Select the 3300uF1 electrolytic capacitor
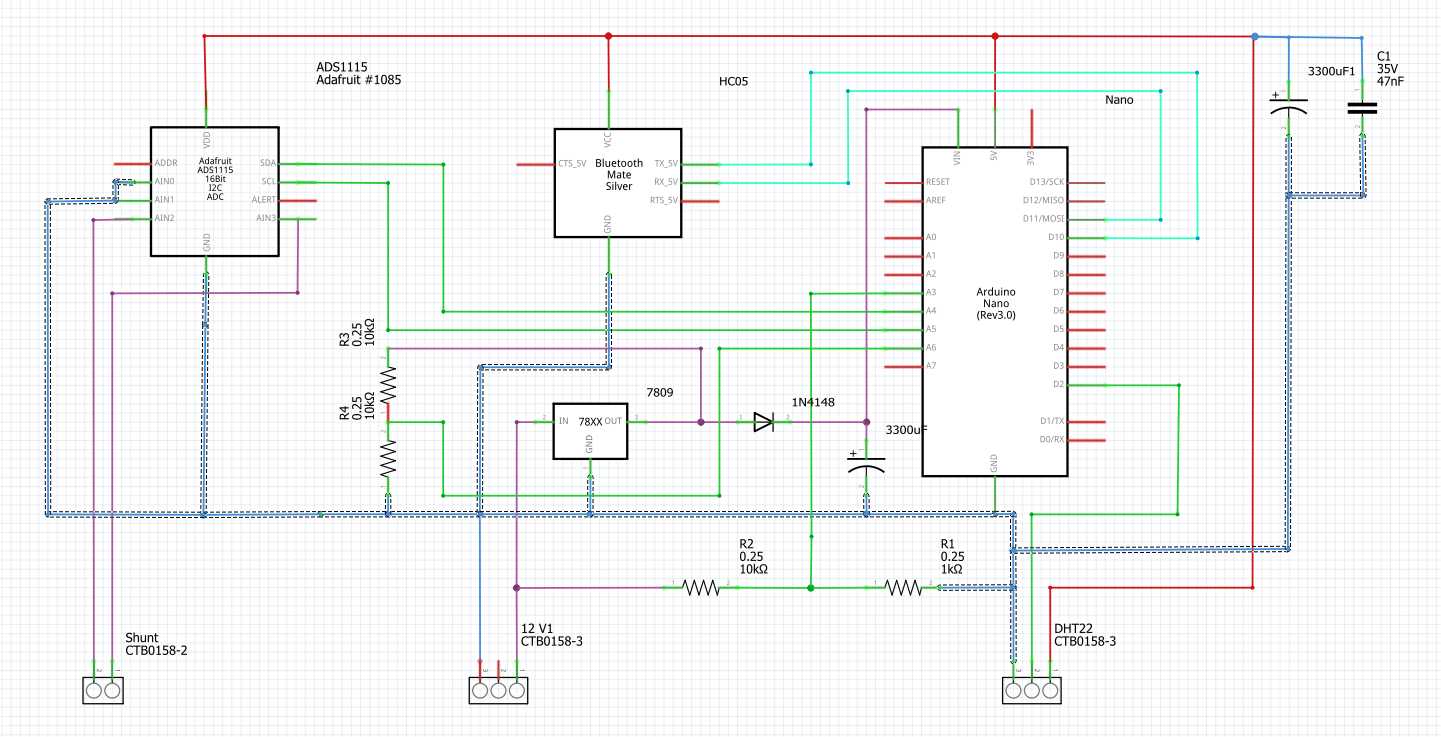Screen dimensions: 1441x737 1289,108
